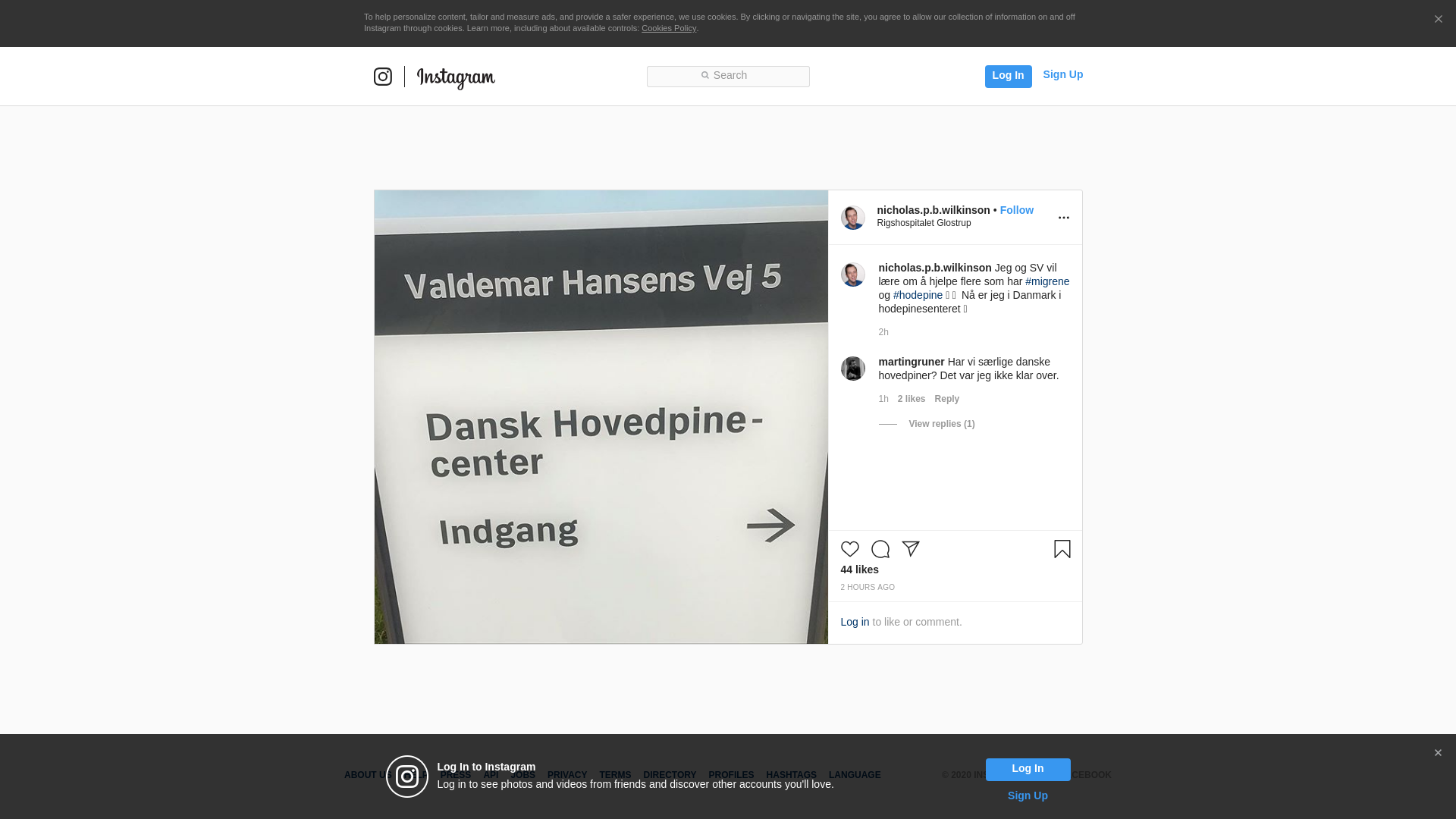Open the DIRECTORY footer link
The image size is (1456, 819).
click(x=670, y=775)
